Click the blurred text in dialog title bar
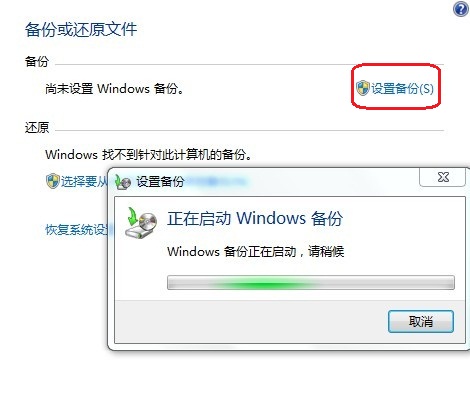 pos(215,182)
